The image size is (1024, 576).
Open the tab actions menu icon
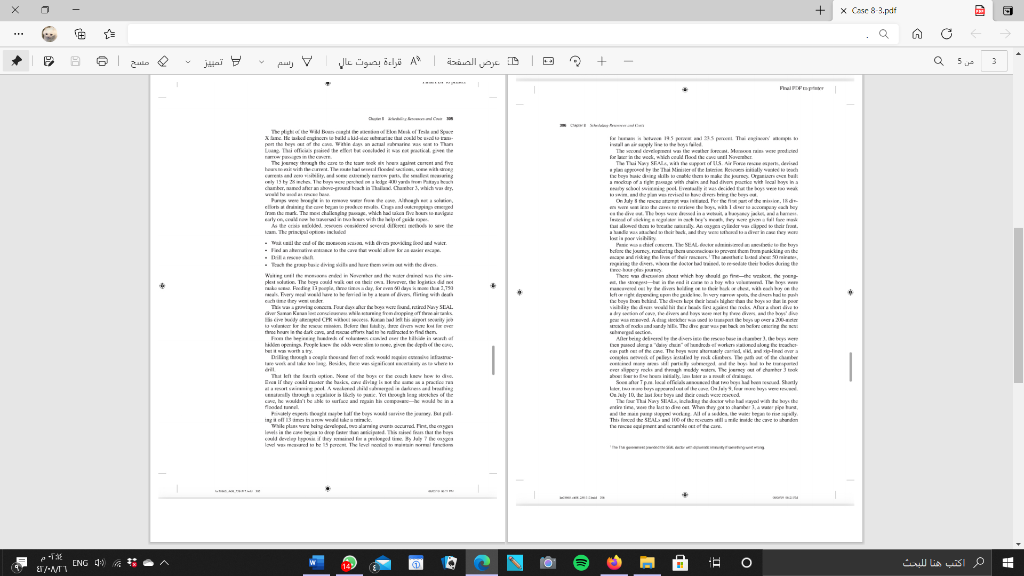tap(1008, 10)
